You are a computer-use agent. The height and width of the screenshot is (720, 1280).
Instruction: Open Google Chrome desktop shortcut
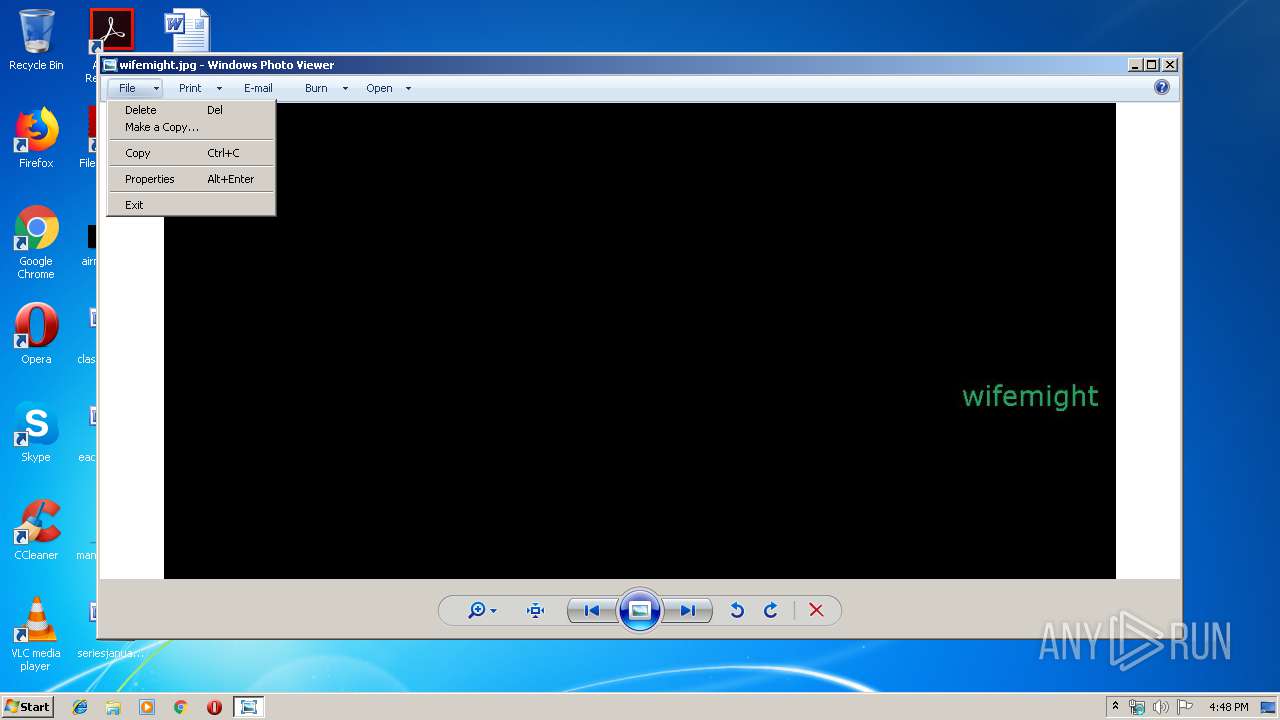[36, 242]
